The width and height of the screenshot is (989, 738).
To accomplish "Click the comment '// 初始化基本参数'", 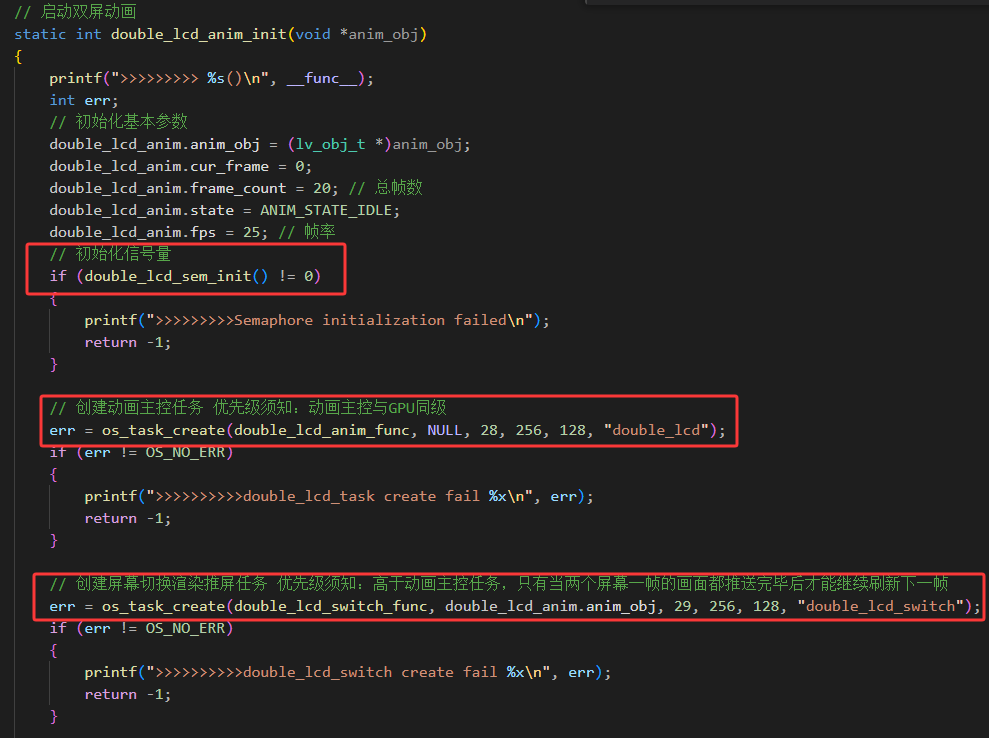I will click(119, 122).
